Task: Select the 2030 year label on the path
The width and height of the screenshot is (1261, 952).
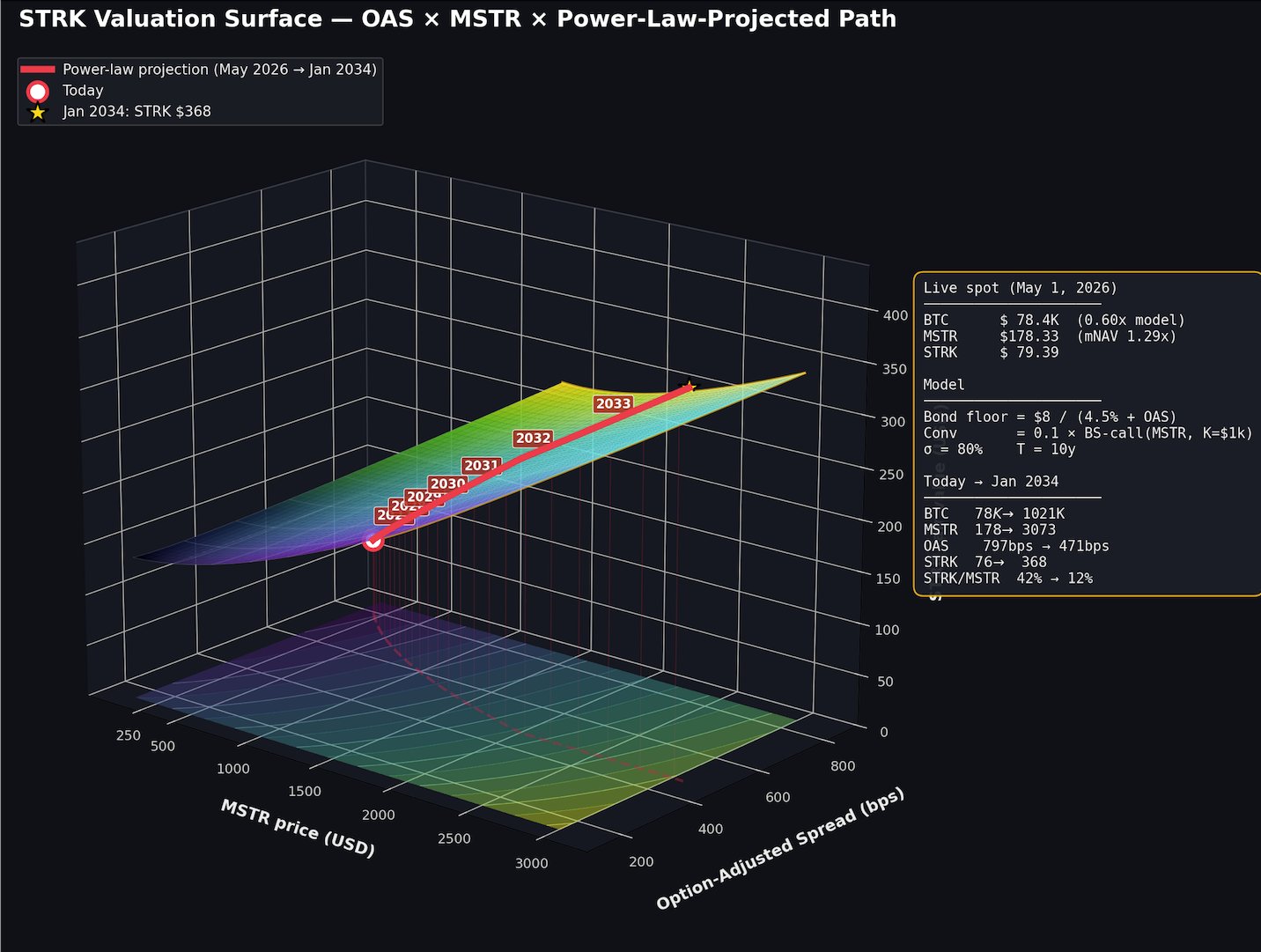Action: tap(447, 483)
